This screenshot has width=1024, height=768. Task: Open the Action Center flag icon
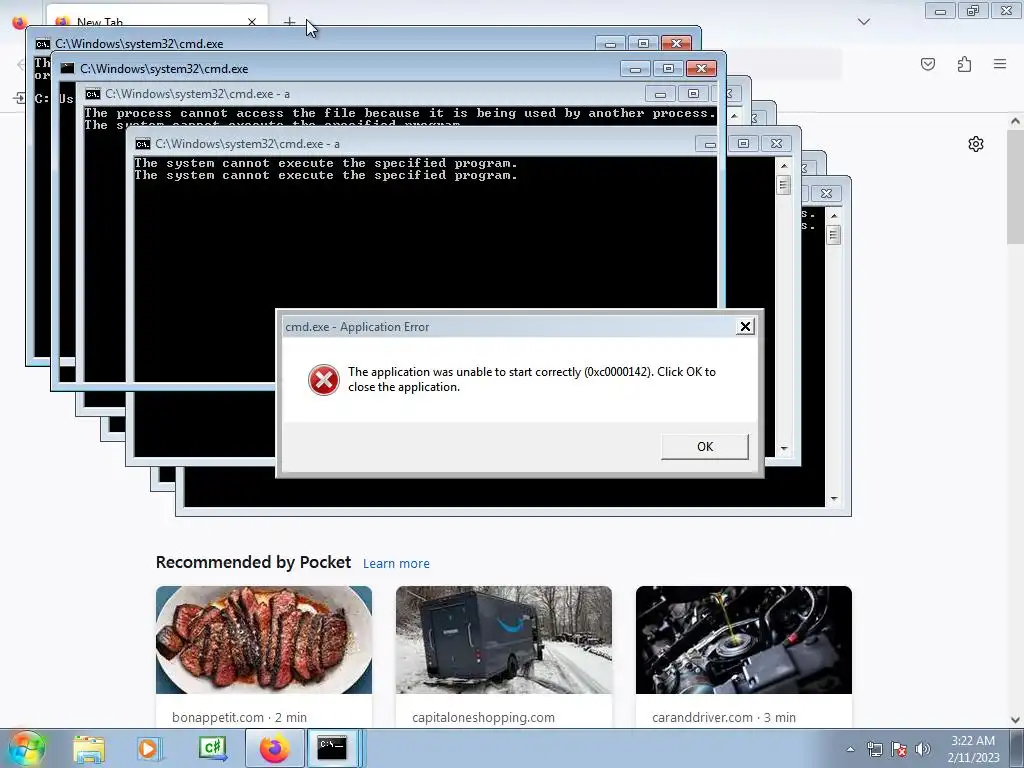click(899, 749)
